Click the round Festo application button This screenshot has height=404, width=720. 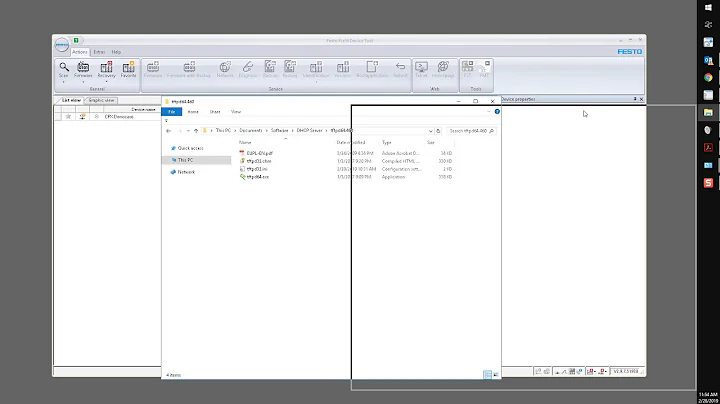point(62,45)
